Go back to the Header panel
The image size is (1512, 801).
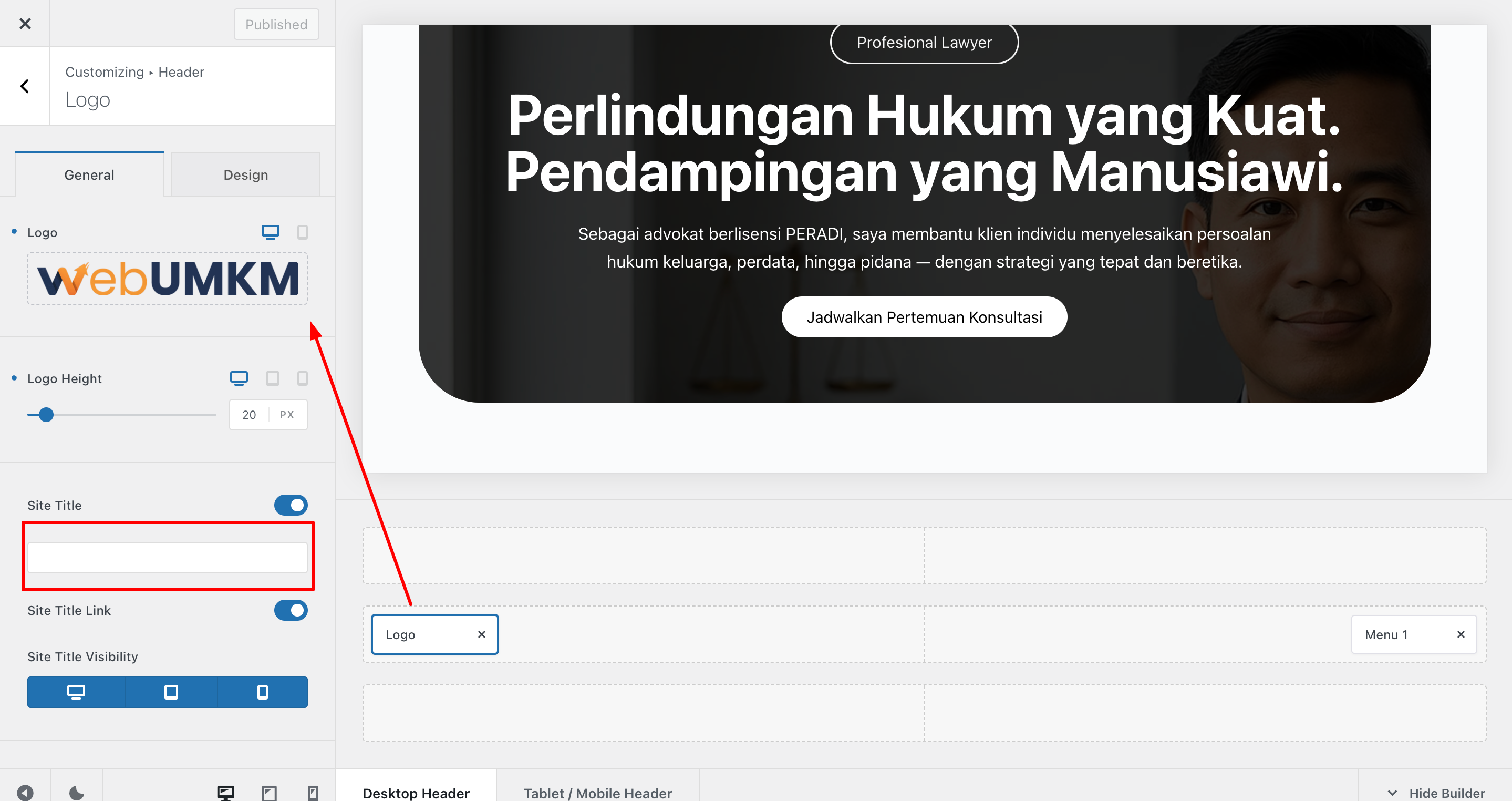click(25, 86)
